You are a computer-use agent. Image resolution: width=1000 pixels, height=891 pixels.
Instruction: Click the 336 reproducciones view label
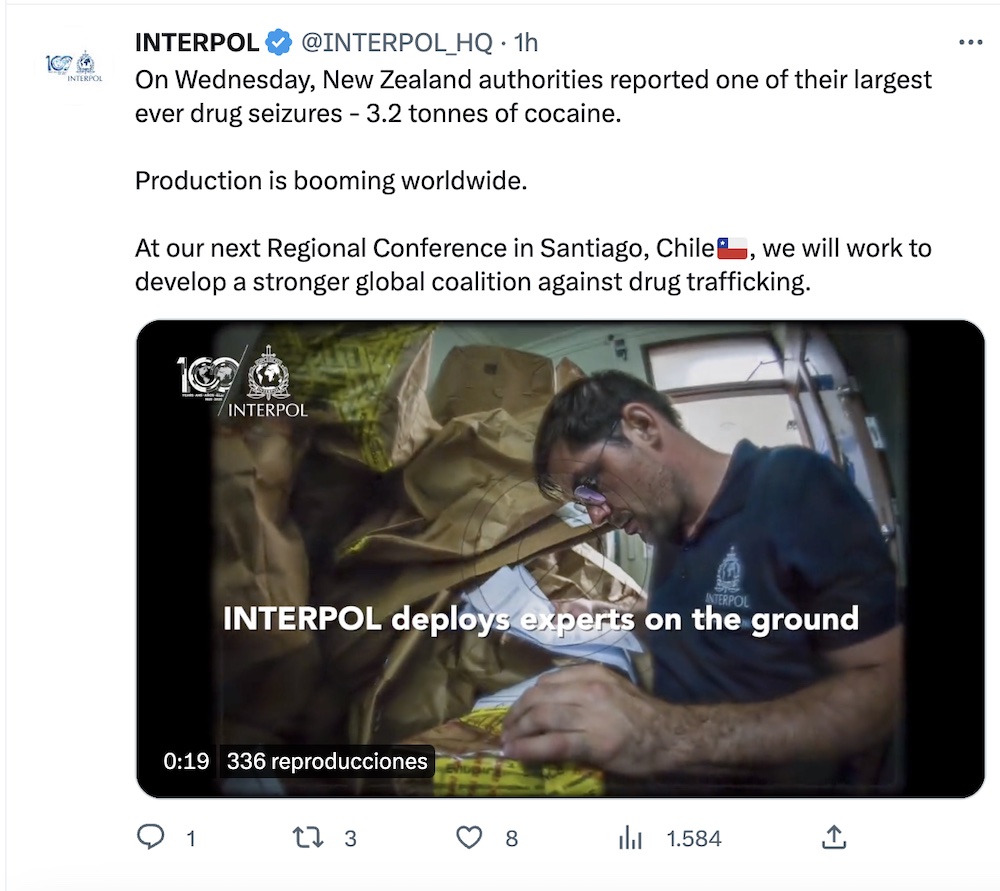tap(327, 762)
